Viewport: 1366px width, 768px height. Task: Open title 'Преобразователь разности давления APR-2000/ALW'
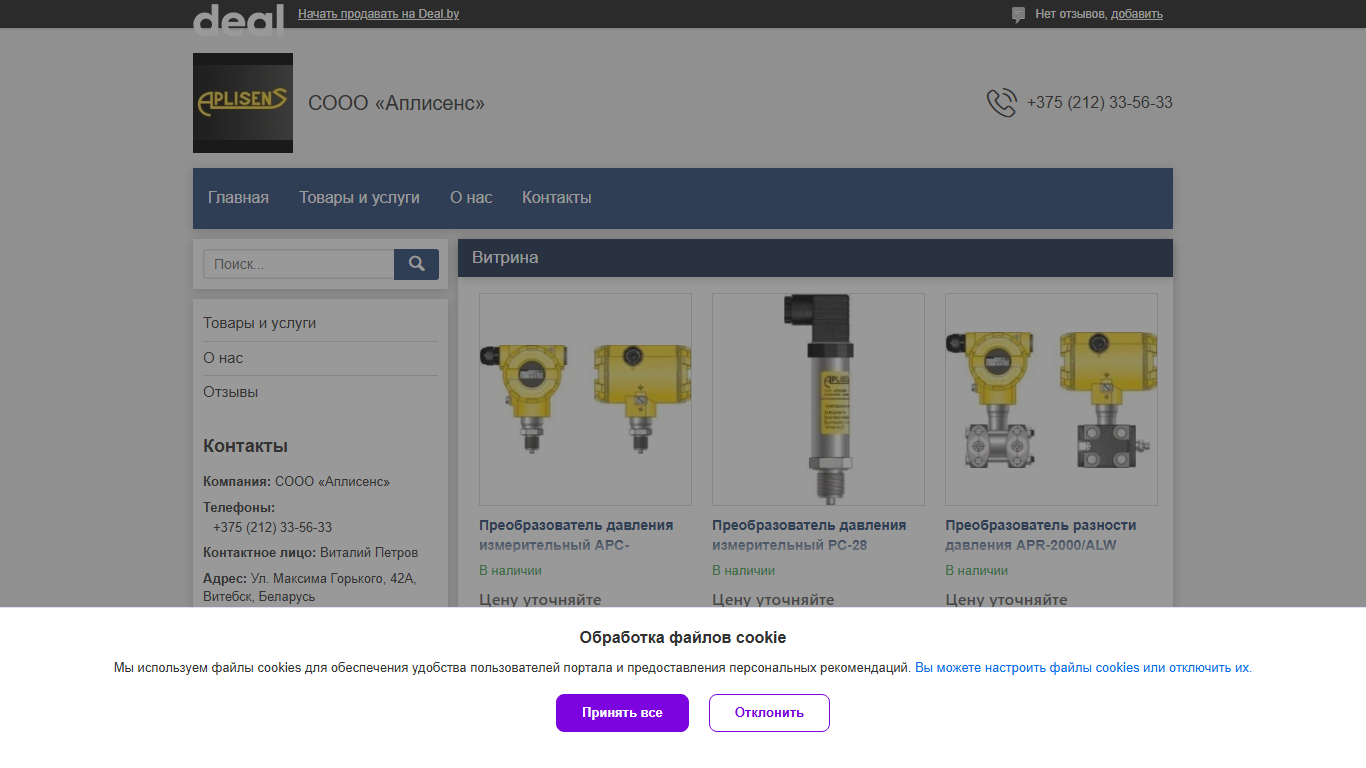(x=1041, y=535)
